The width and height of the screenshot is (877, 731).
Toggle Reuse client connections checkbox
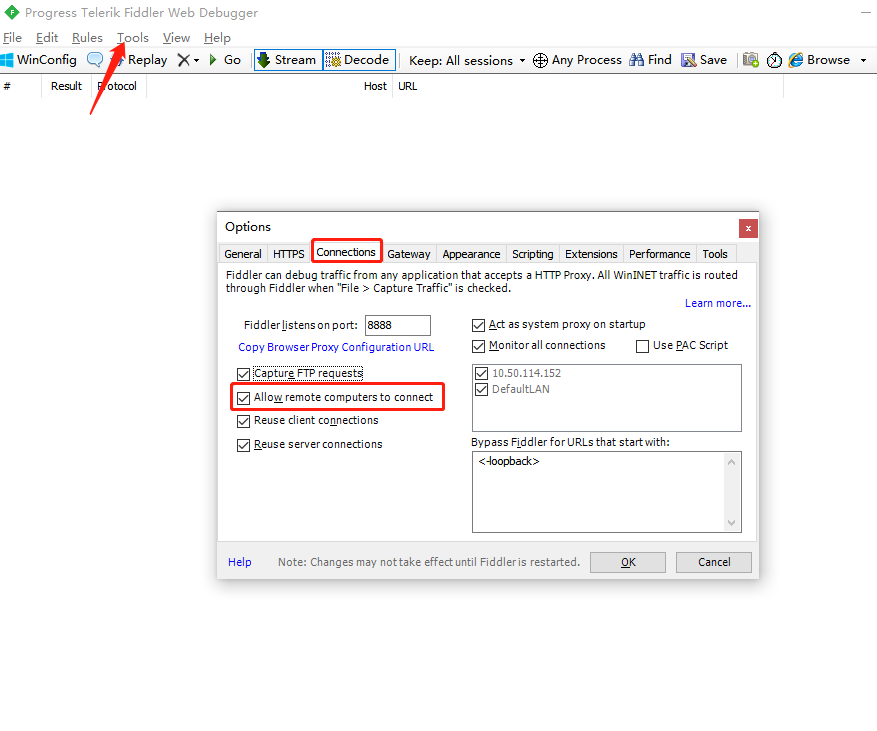pyautogui.click(x=243, y=421)
